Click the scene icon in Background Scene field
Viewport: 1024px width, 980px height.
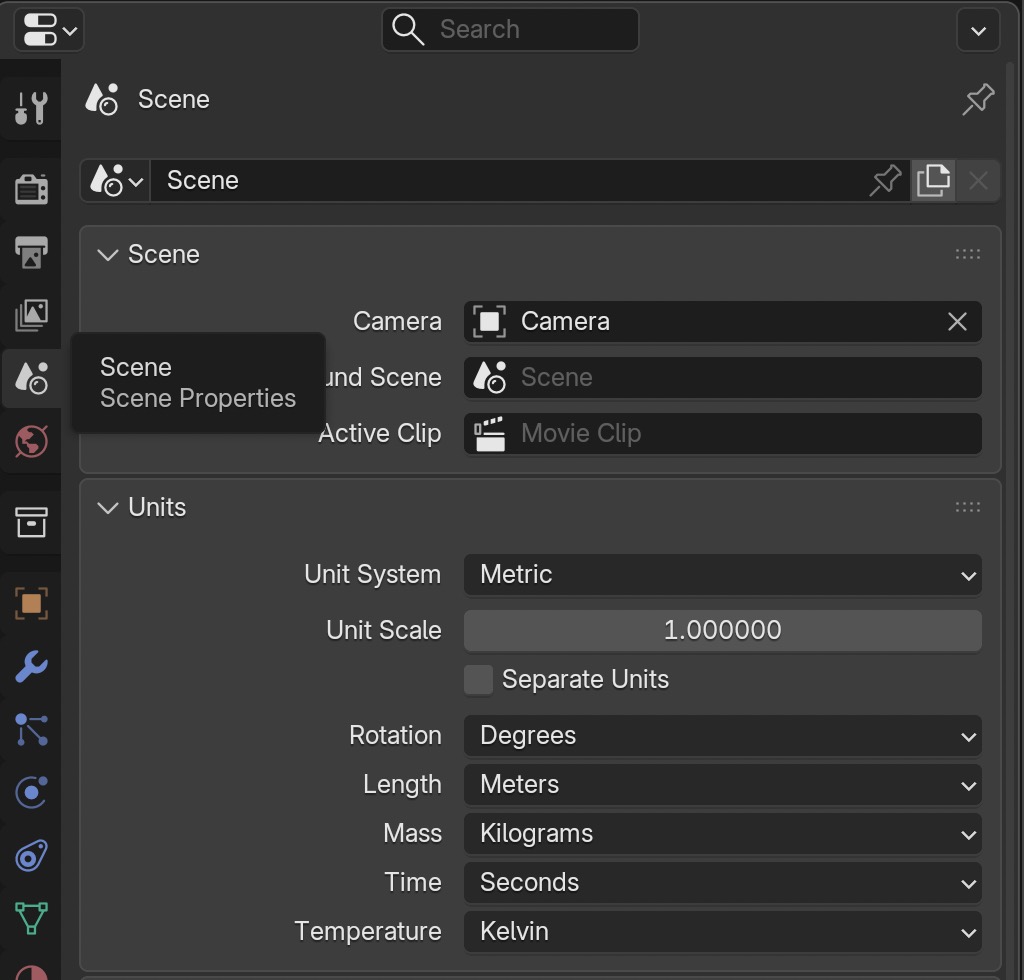click(490, 377)
